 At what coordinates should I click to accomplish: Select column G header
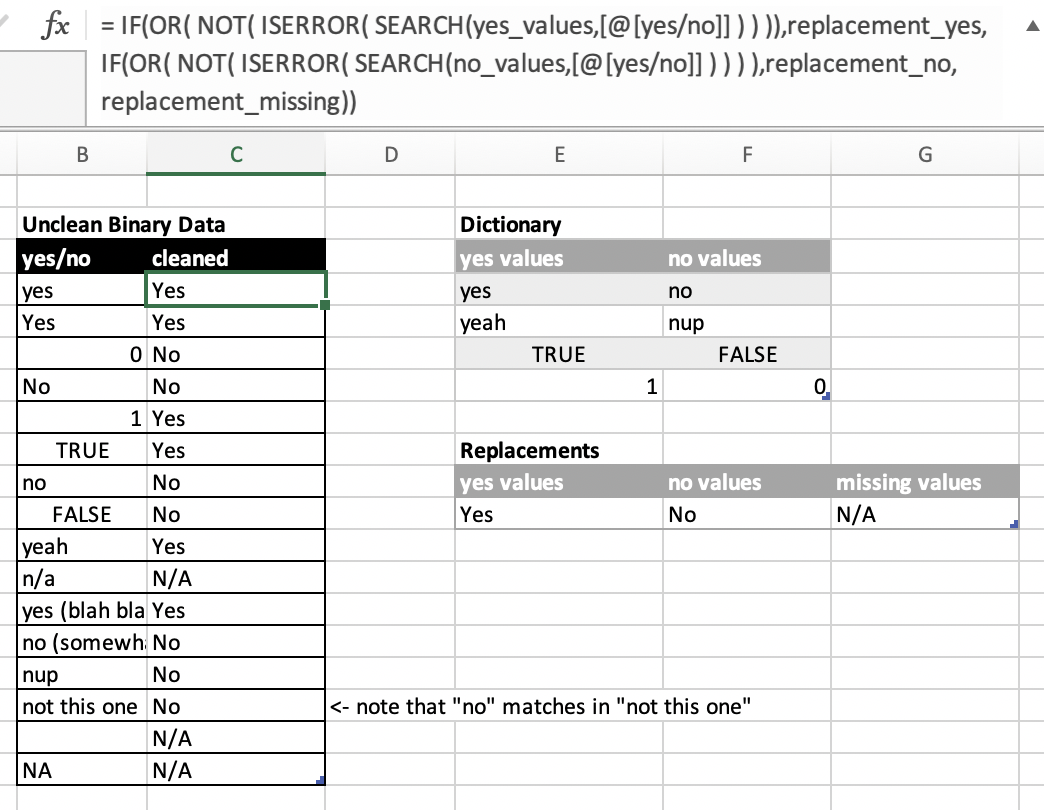(x=924, y=155)
